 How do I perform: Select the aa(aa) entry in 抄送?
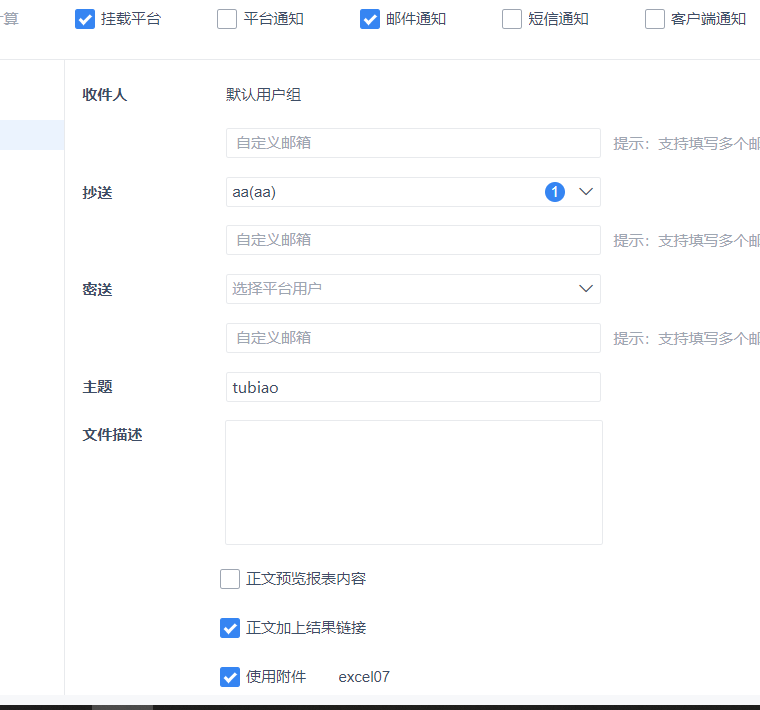click(254, 192)
